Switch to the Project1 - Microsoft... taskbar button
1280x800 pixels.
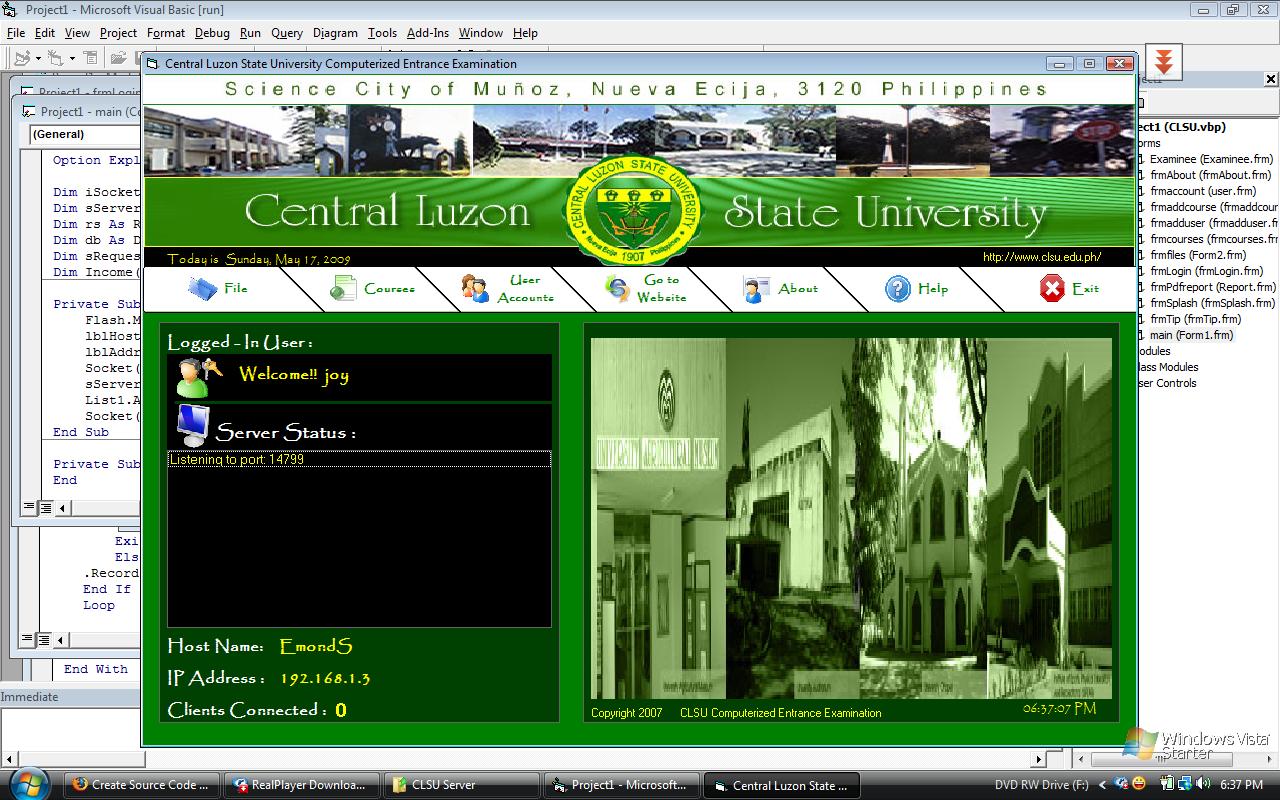pyautogui.click(x=622, y=785)
